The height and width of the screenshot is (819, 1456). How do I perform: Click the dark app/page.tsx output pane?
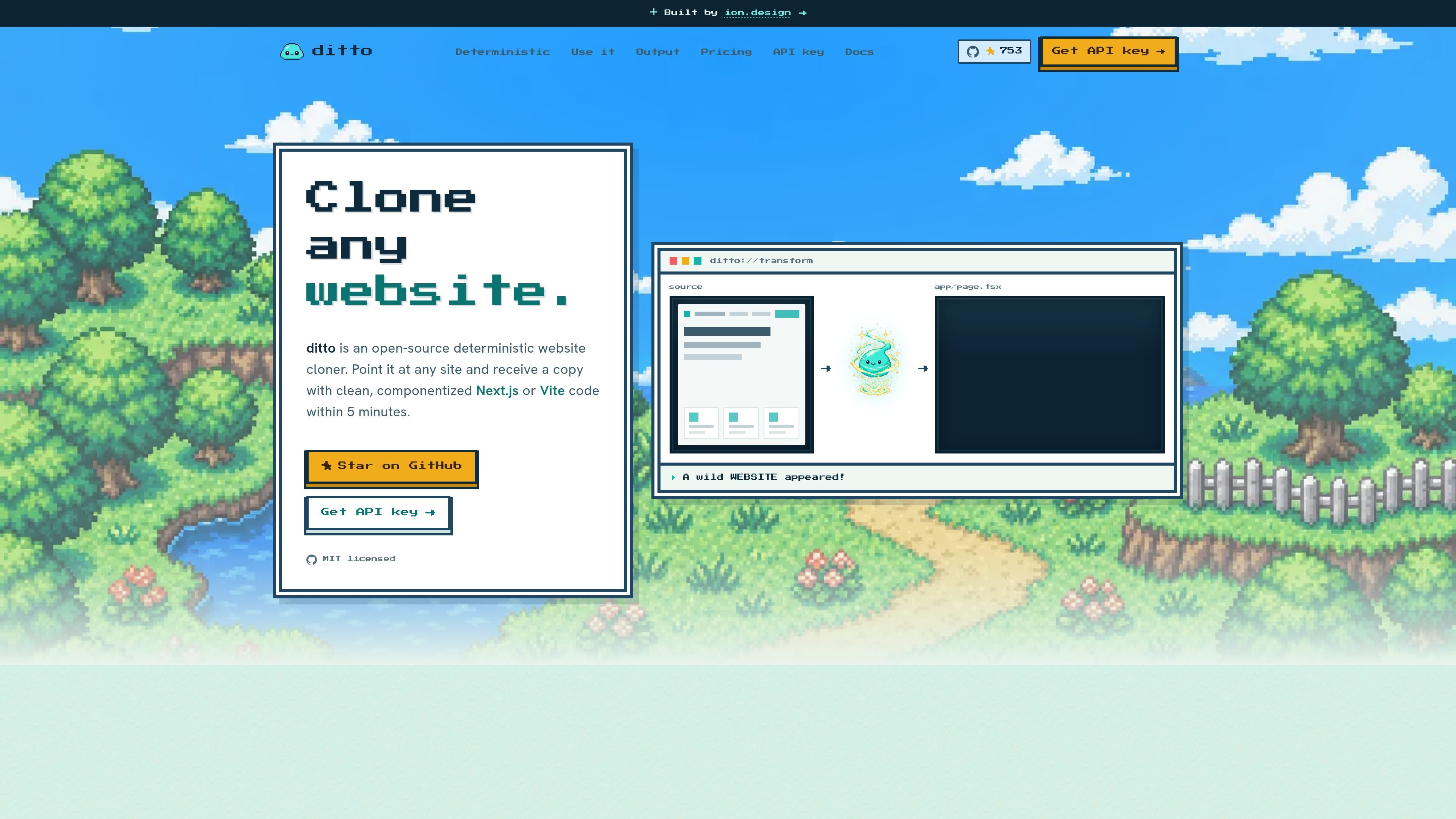[1050, 374]
